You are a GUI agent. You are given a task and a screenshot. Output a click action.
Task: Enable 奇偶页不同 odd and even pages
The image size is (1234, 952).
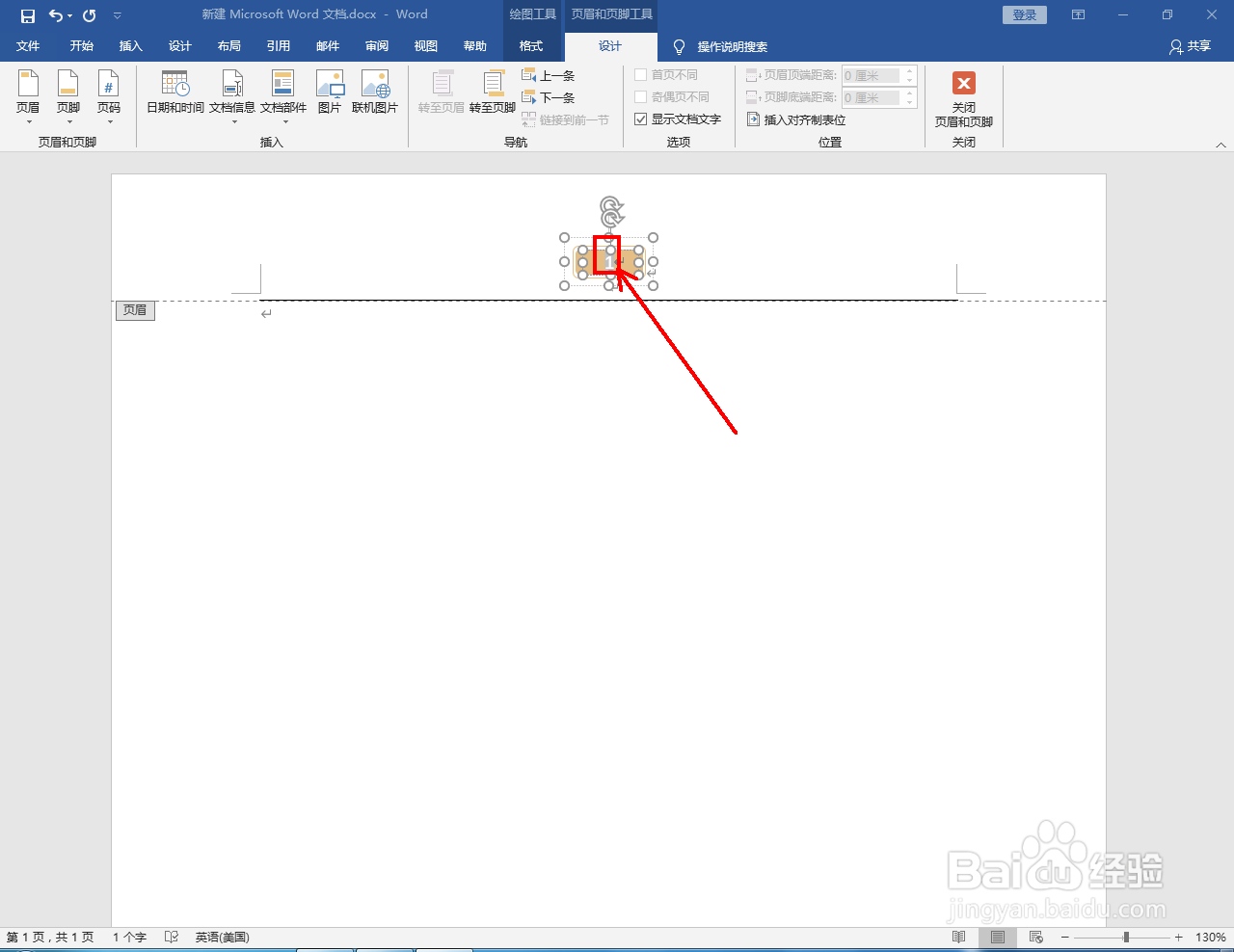tap(641, 96)
